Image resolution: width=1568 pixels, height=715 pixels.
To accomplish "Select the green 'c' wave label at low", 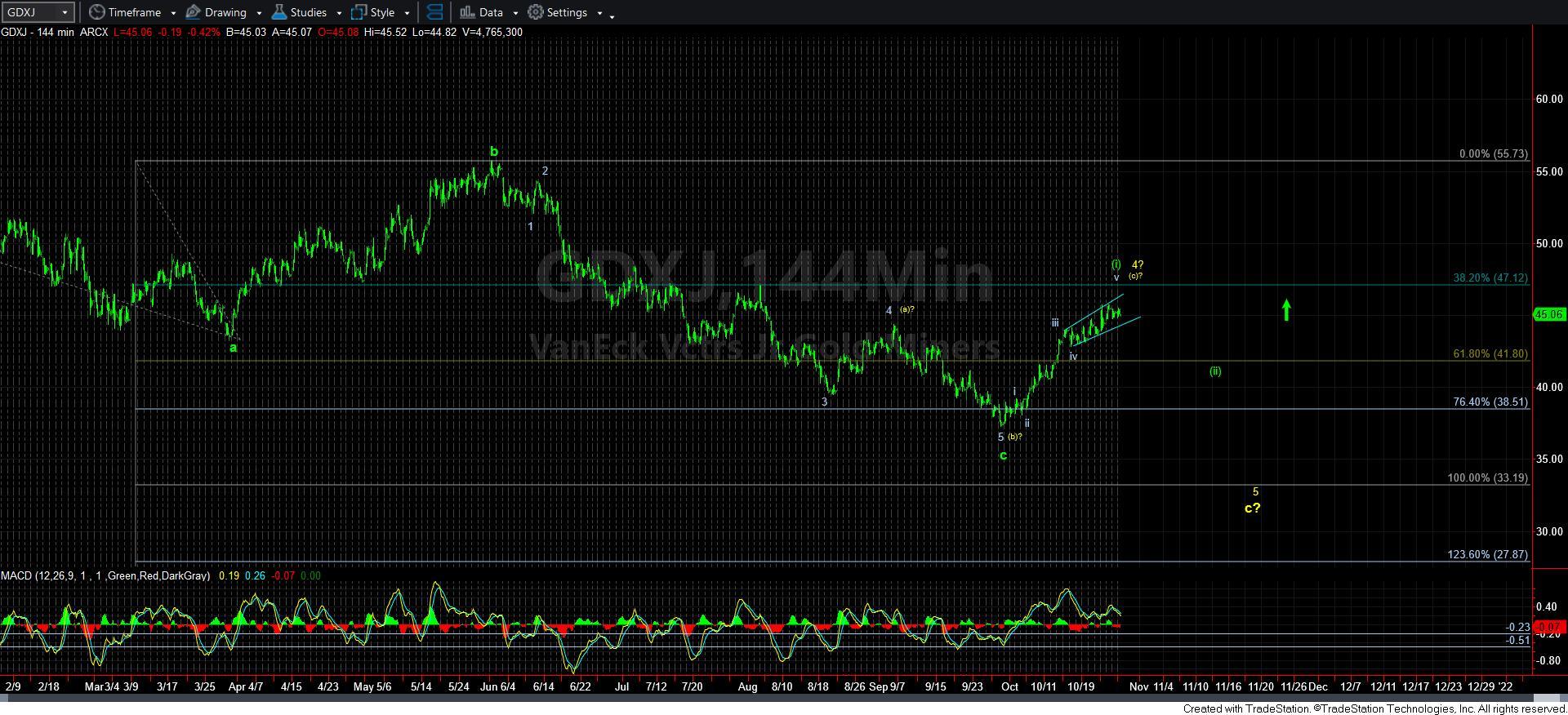I will [1004, 455].
